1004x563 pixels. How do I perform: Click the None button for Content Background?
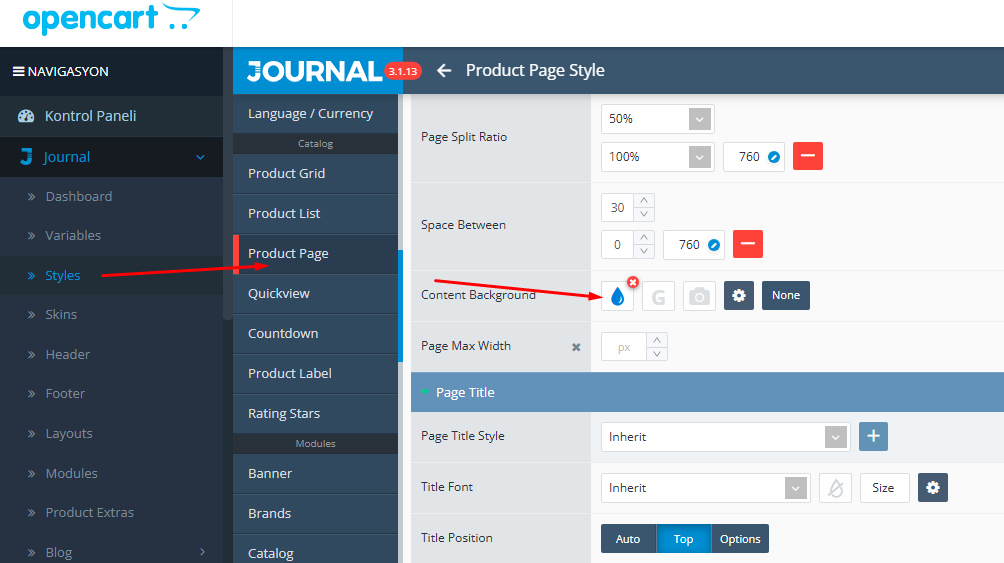(786, 295)
